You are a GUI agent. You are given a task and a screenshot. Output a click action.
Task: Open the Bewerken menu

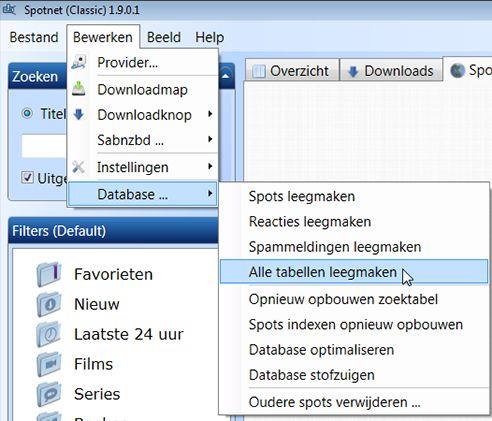point(103,37)
